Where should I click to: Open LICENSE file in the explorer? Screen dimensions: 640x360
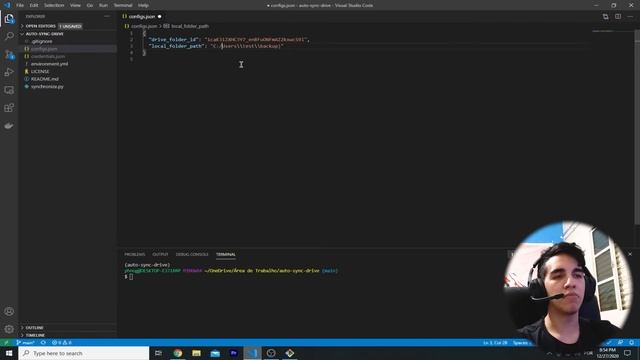coord(40,71)
